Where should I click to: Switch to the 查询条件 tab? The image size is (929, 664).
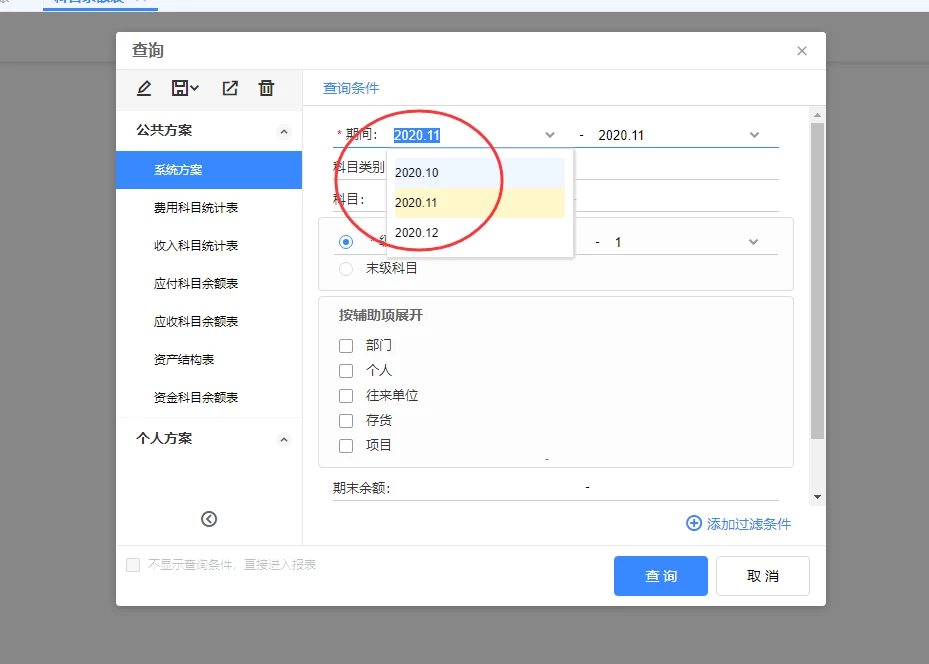[x=351, y=88]
